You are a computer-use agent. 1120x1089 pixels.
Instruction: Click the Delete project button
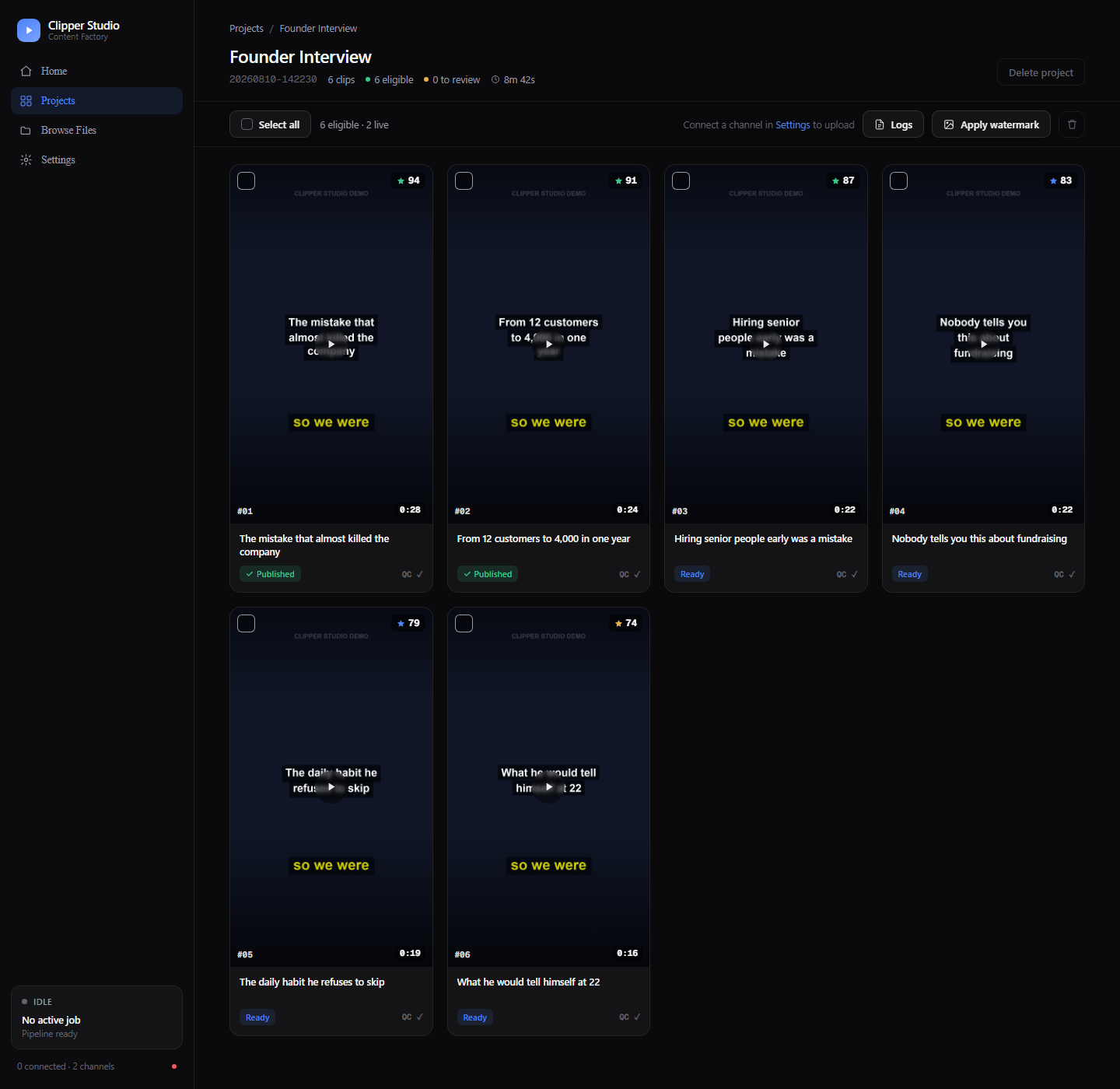[1041, 72]
